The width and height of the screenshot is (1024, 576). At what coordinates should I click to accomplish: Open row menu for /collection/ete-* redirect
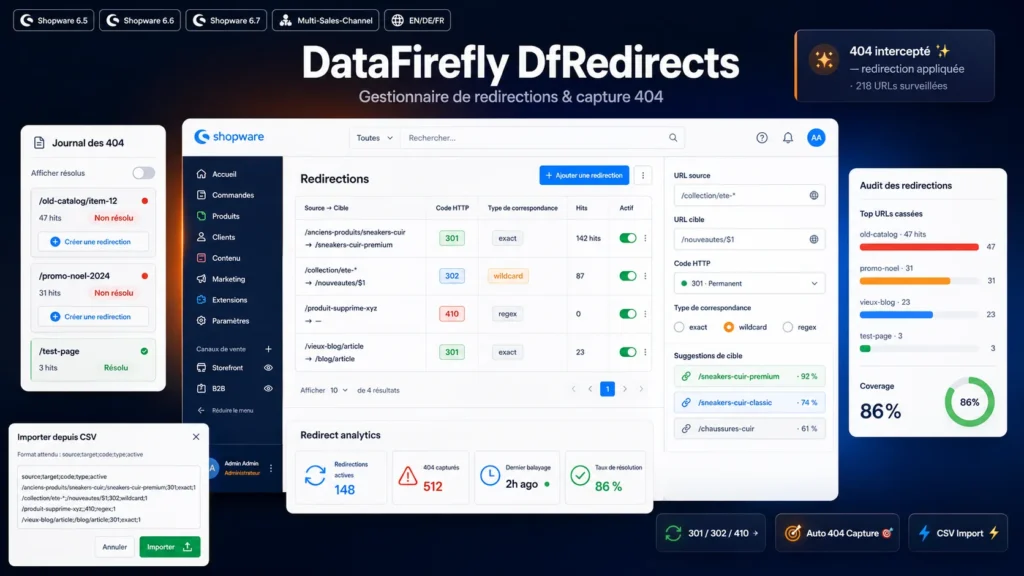[x=645, y=276]
